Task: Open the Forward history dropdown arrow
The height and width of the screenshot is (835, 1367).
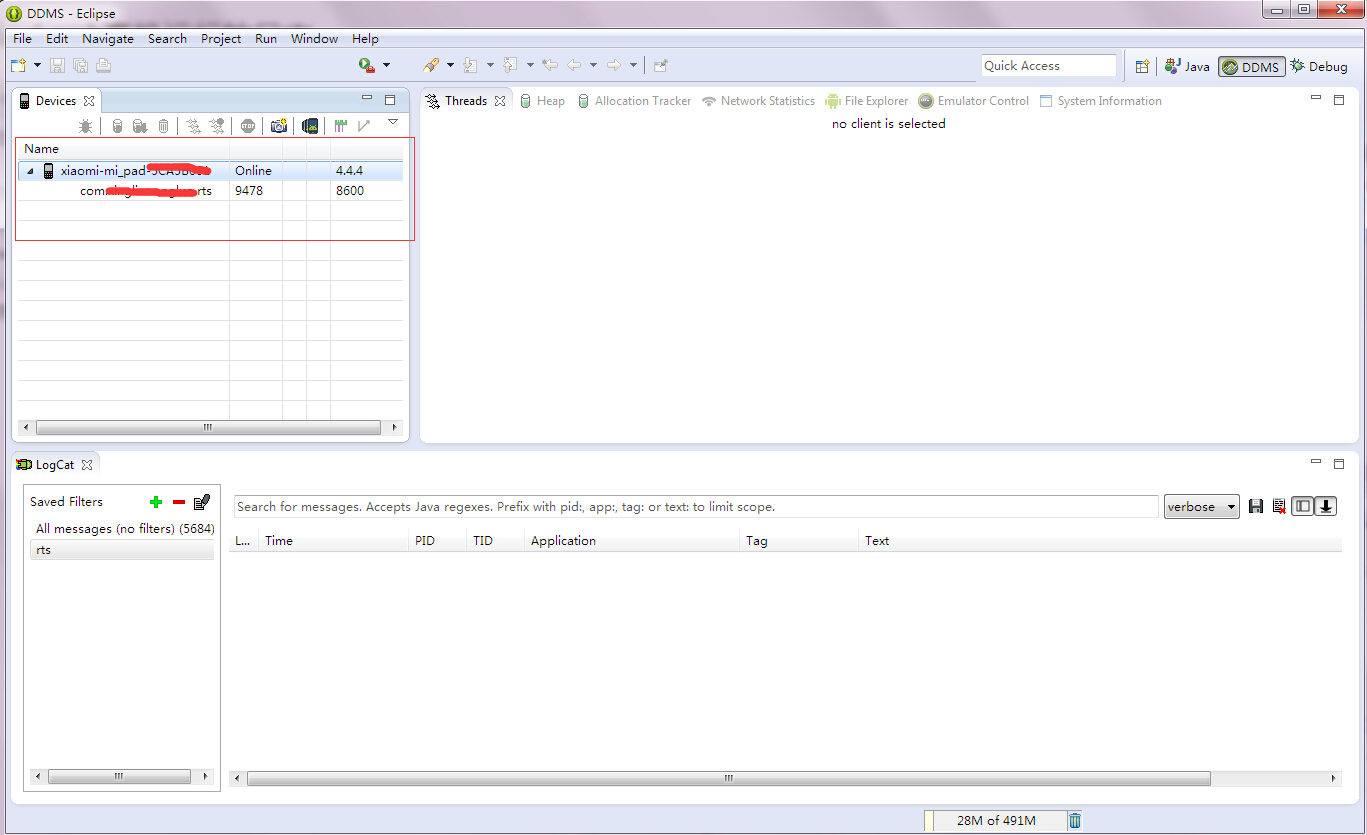Action: (633, 65)
